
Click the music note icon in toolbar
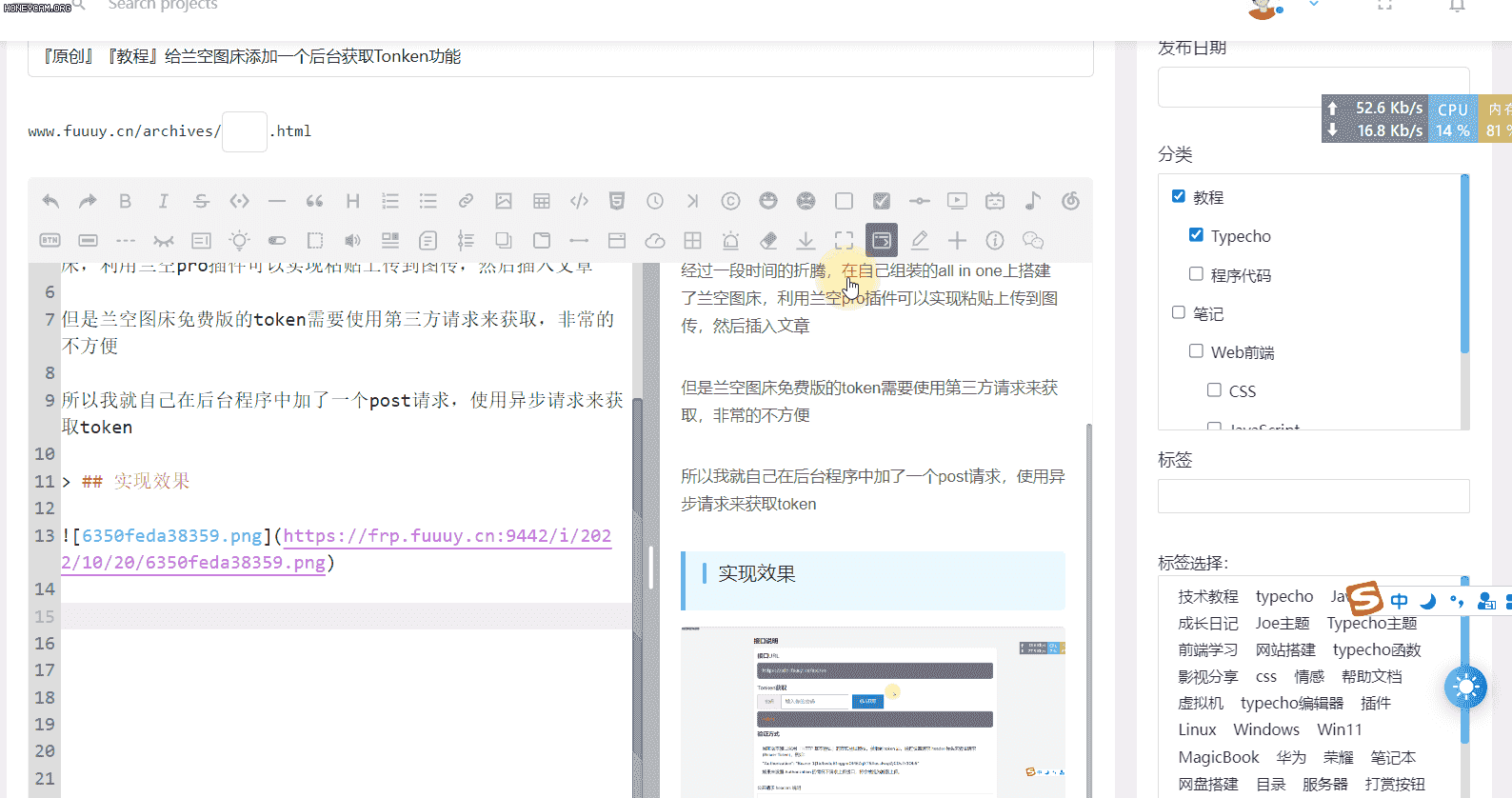[1033, 201]
